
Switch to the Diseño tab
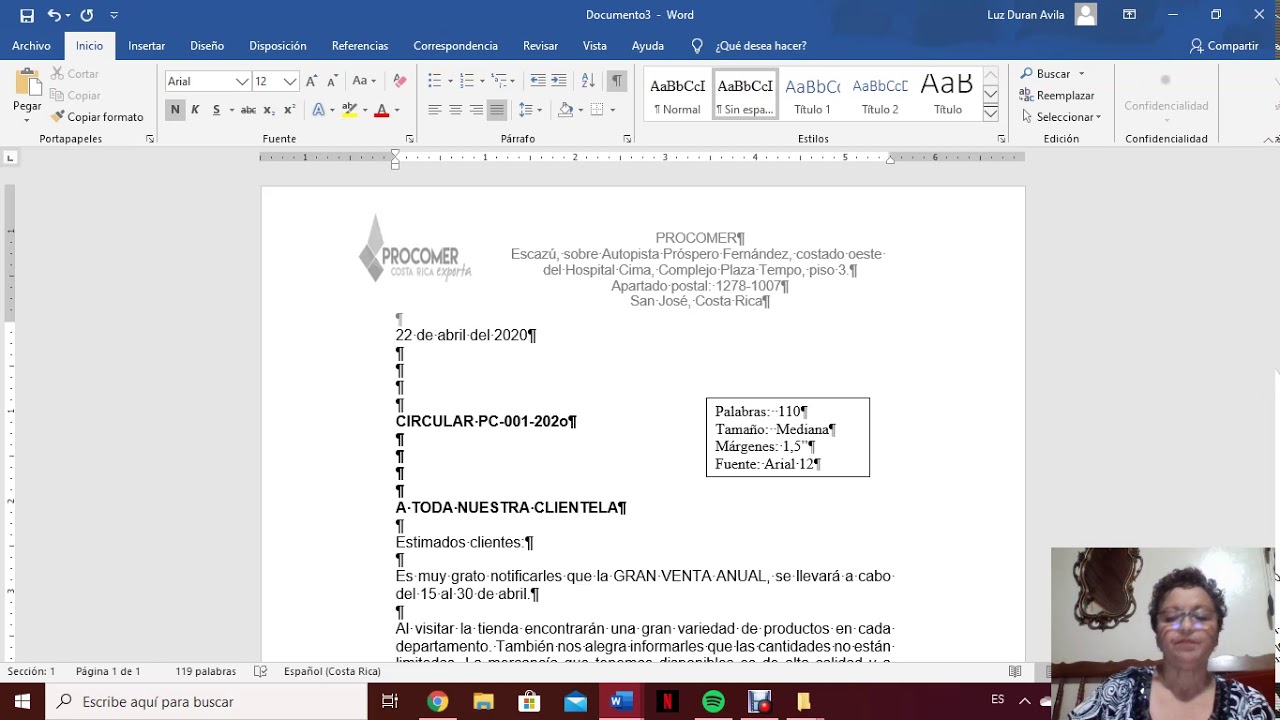207,46
